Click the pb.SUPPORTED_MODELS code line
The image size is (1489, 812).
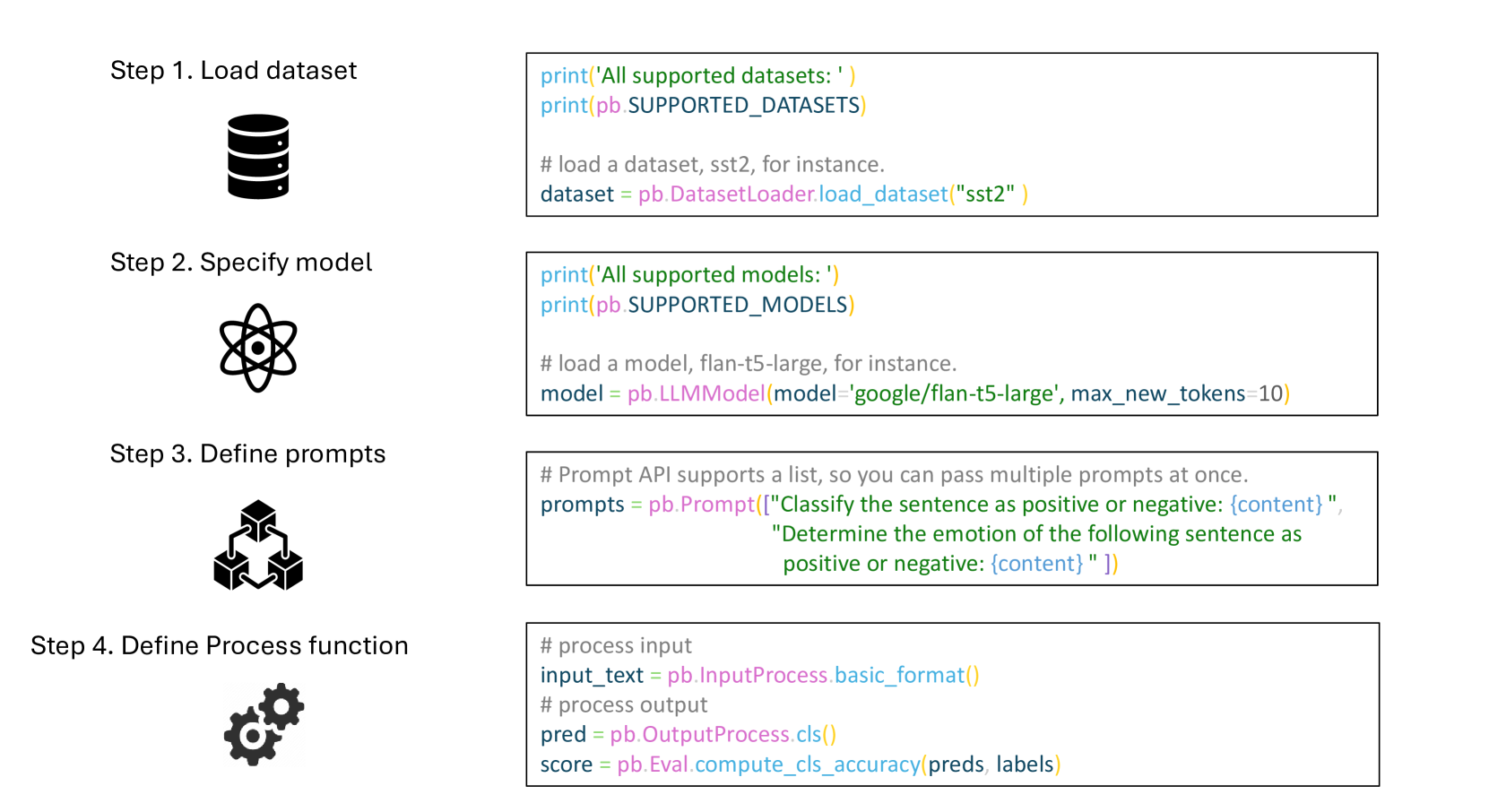tap(697, 305)
